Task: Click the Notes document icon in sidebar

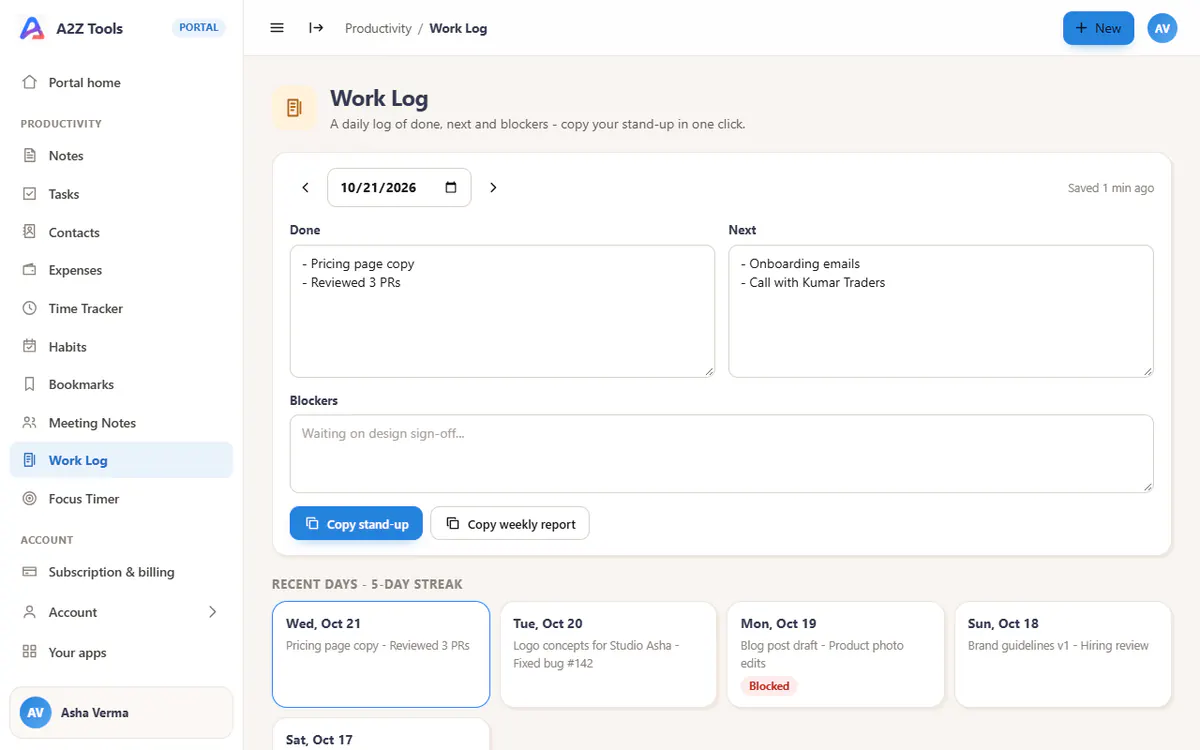Action: pyautogui.click(x=30, y=156)
